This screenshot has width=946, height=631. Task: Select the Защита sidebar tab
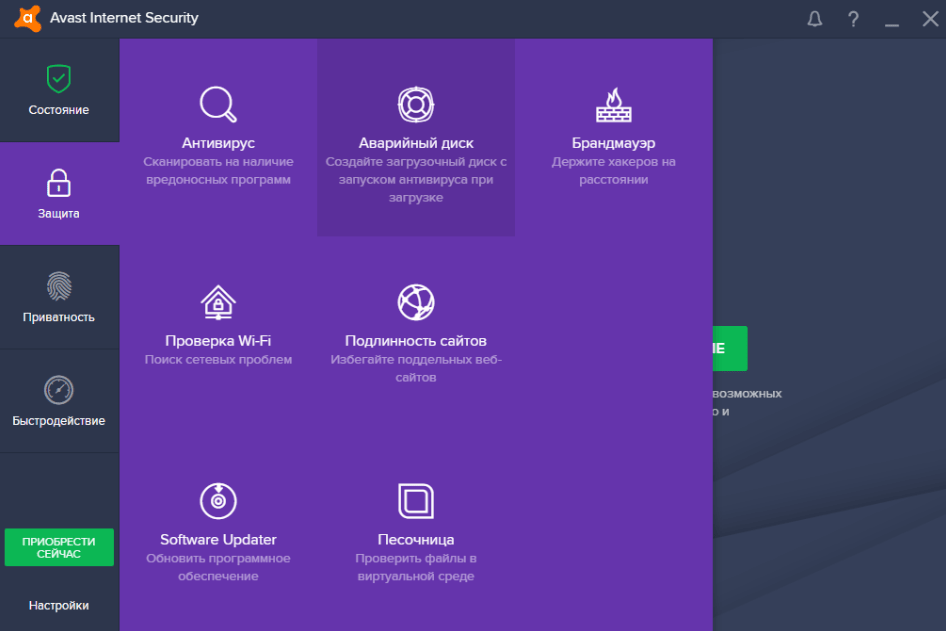point(59,194)
